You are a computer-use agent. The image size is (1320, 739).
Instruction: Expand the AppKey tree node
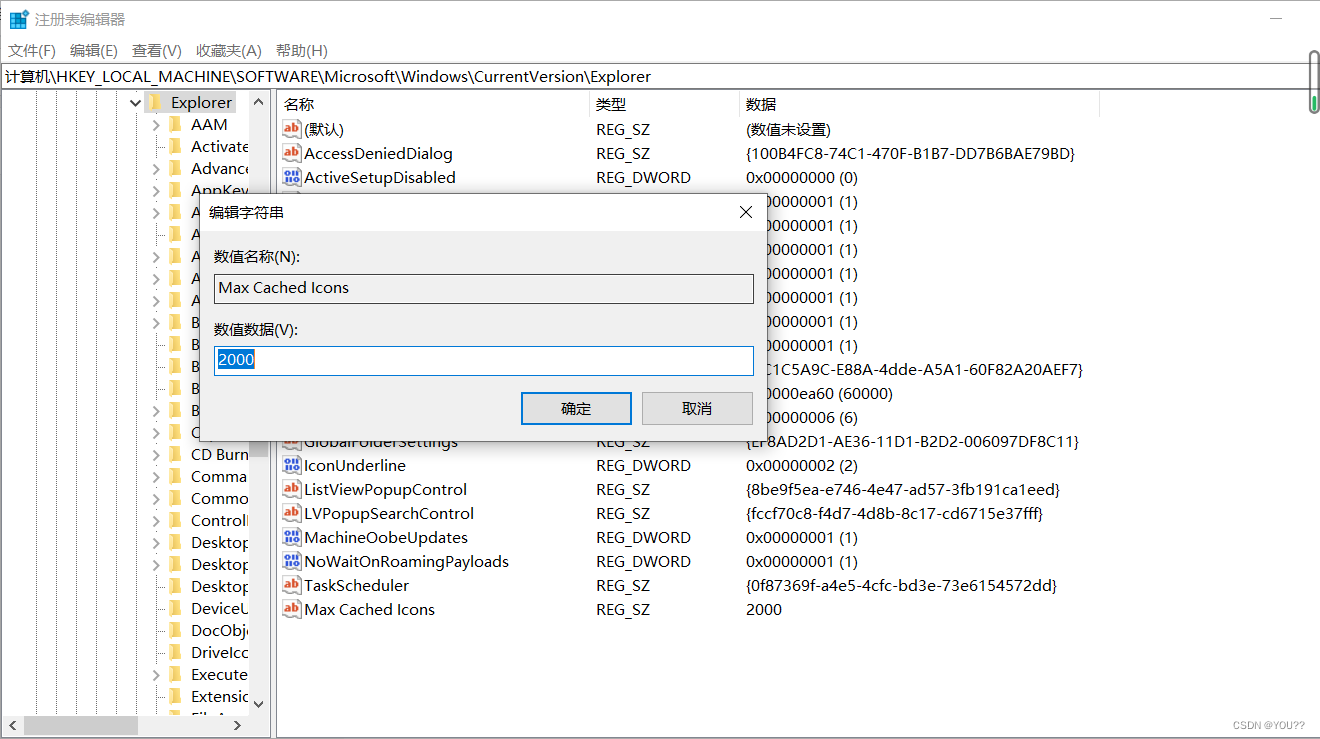click(x=156, y=191)
